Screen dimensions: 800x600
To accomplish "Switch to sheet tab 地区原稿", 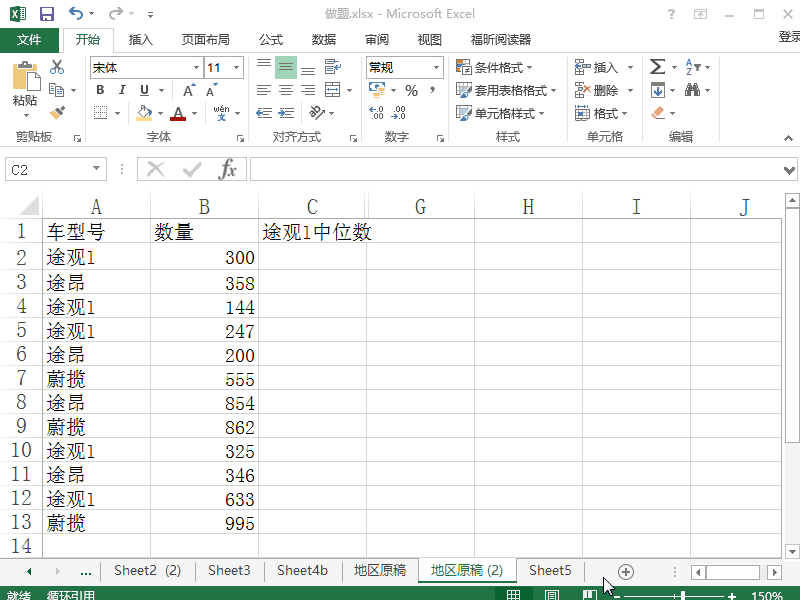I will (x=380, y=570).
